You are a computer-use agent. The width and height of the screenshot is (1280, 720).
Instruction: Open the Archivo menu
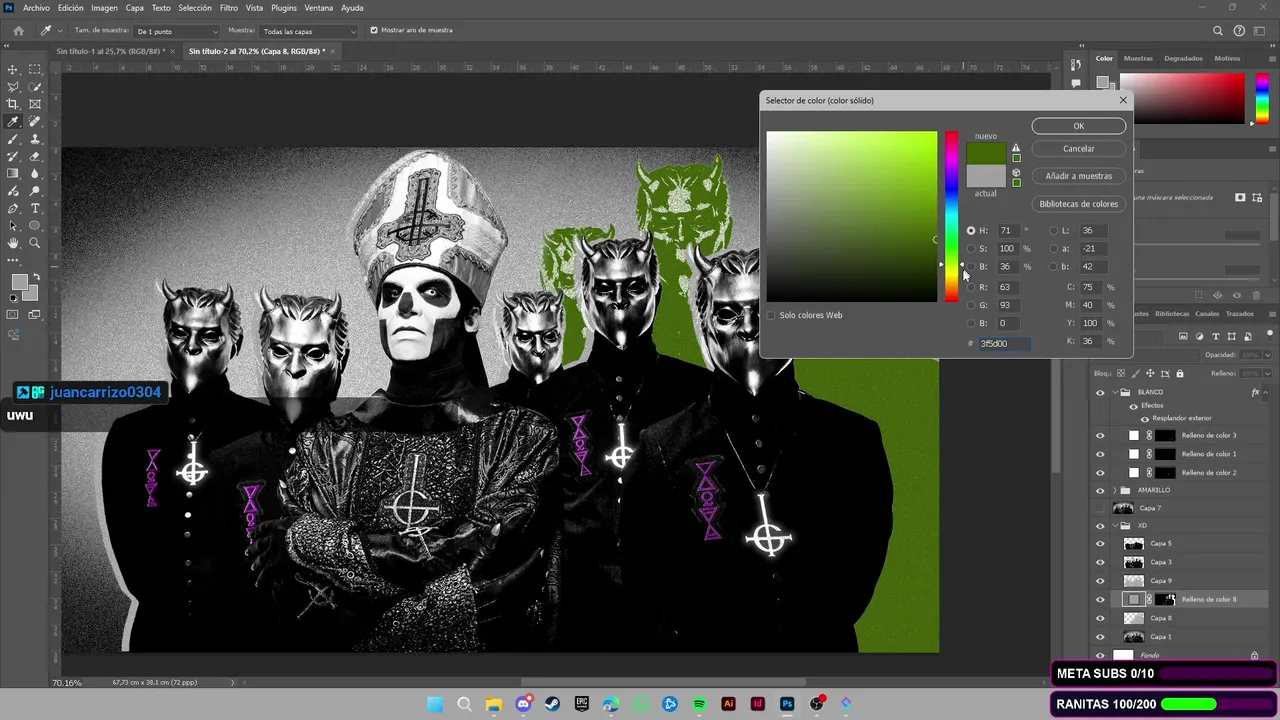point(36,8)
